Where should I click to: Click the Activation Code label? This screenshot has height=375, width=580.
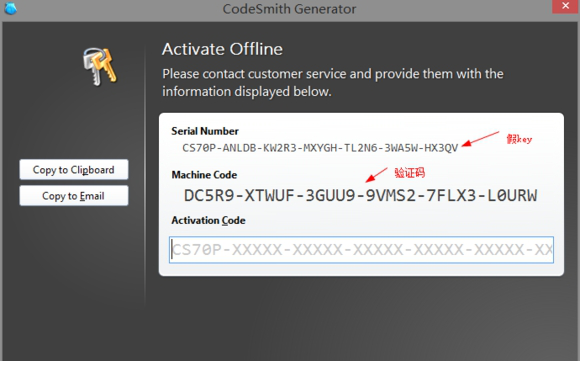click(208, 220)
